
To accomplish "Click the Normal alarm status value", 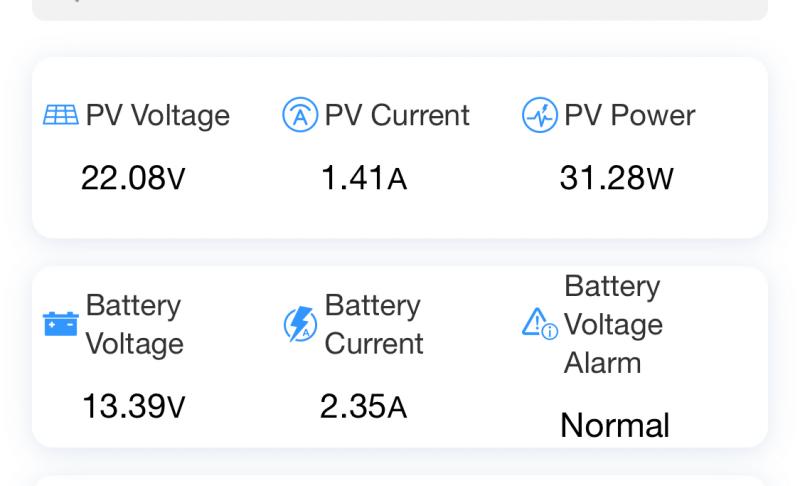I will point(615,426).
